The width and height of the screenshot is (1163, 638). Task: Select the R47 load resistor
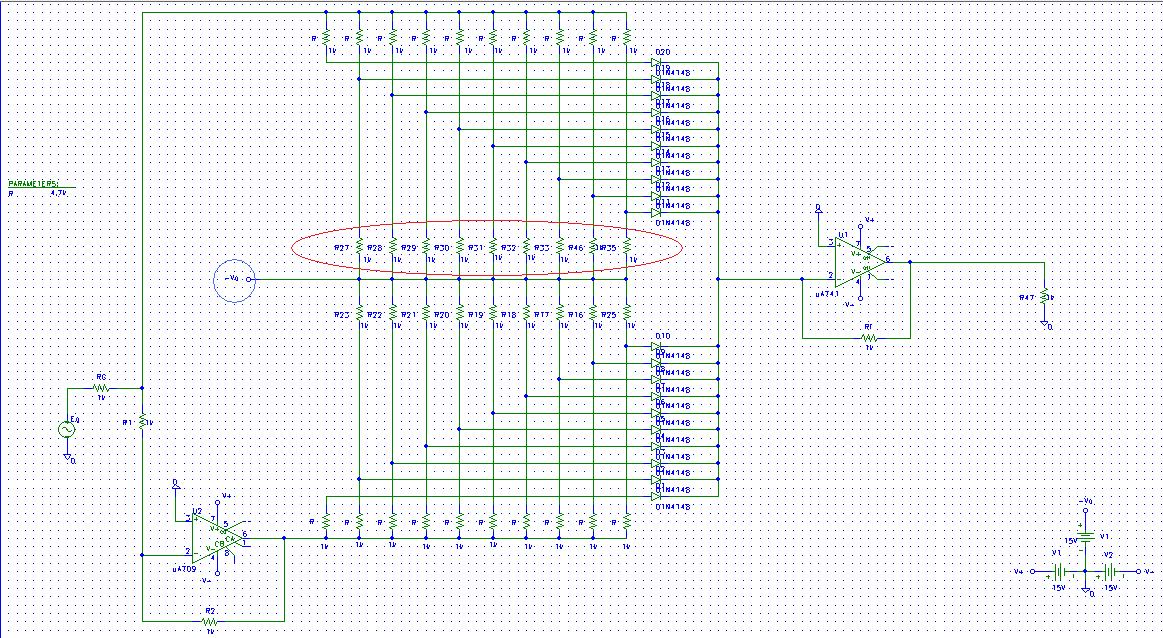pyautogui.click(x=1044, y=297)
